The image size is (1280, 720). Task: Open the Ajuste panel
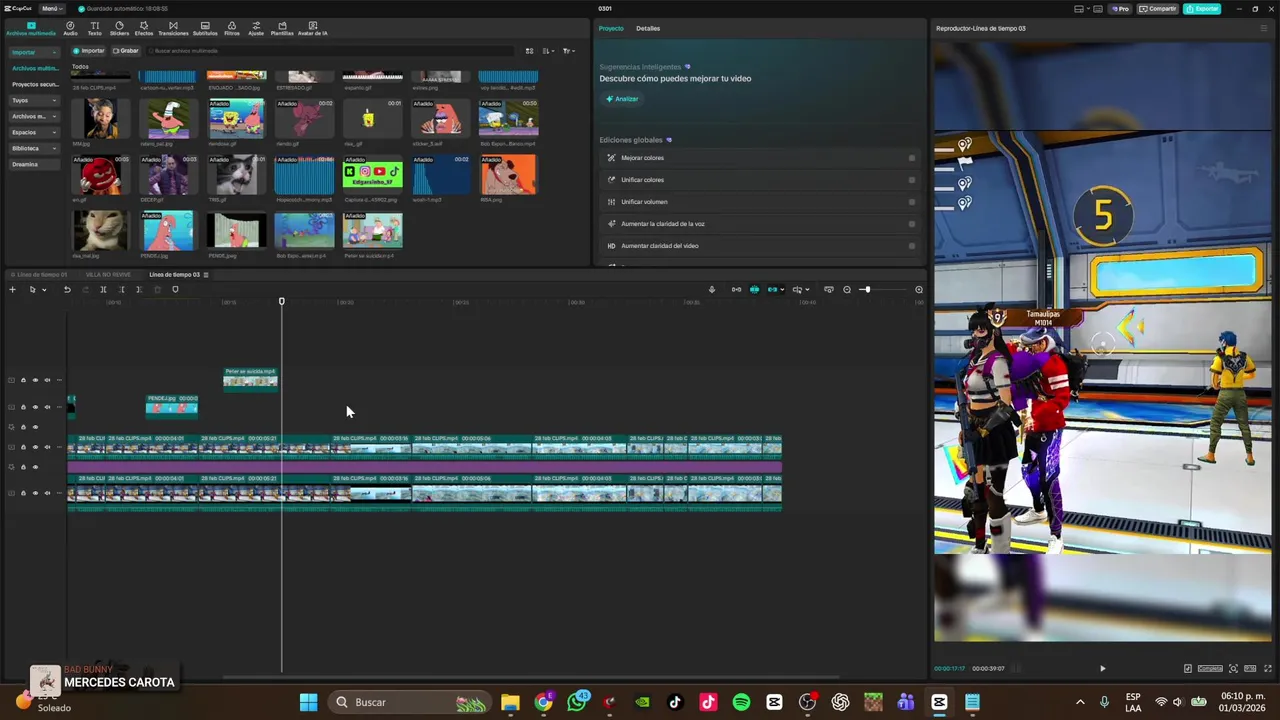click(256, 28)
